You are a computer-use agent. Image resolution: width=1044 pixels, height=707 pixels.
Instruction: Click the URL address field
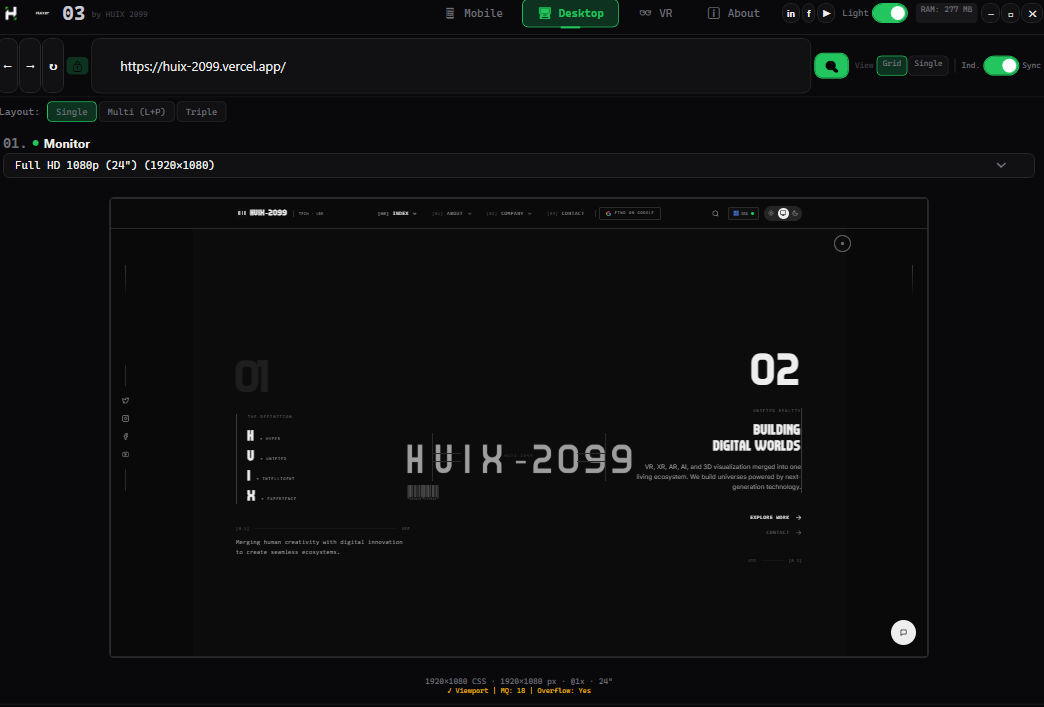pos(450,66)
